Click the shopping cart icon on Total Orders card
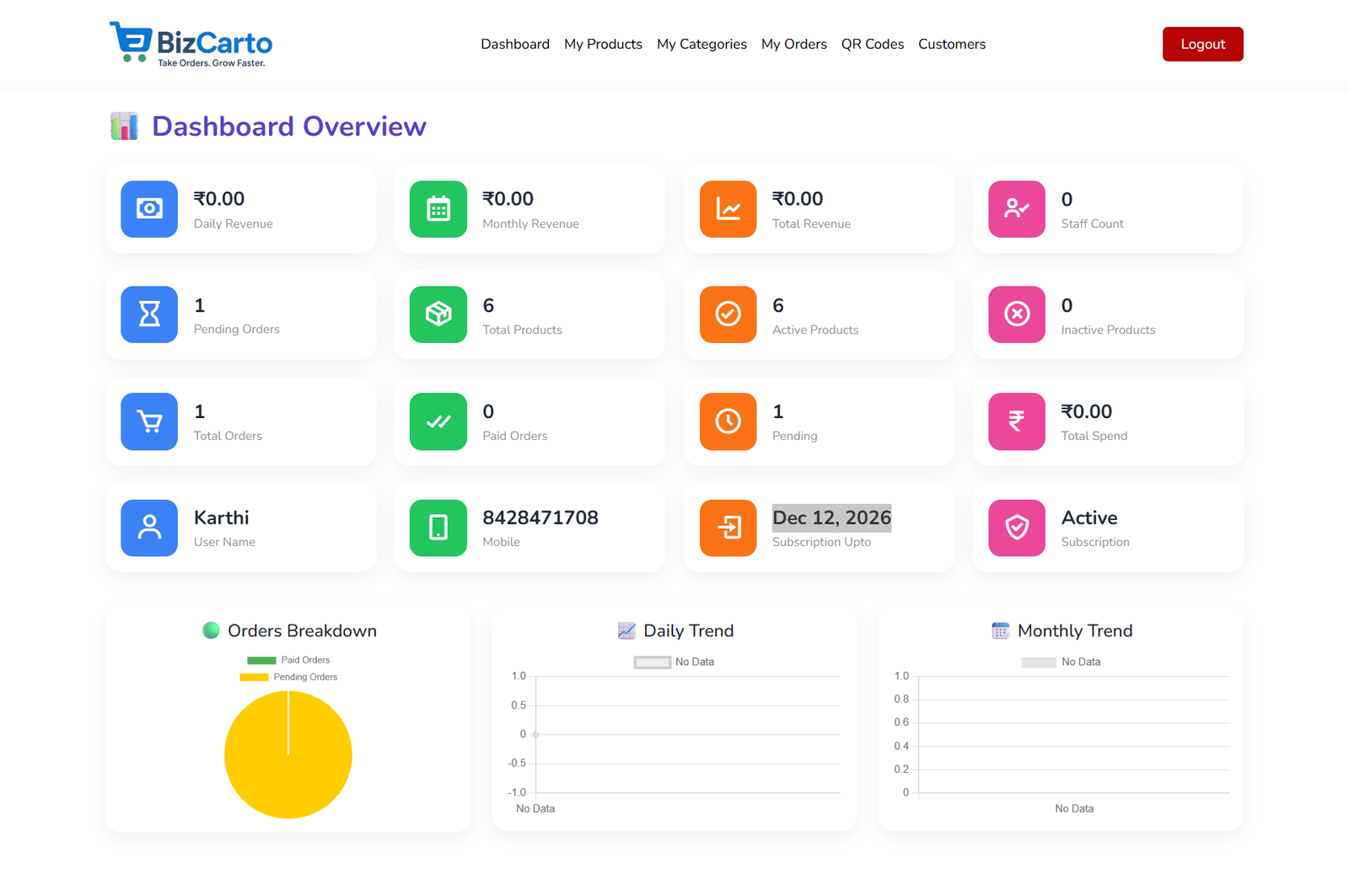 149,421
